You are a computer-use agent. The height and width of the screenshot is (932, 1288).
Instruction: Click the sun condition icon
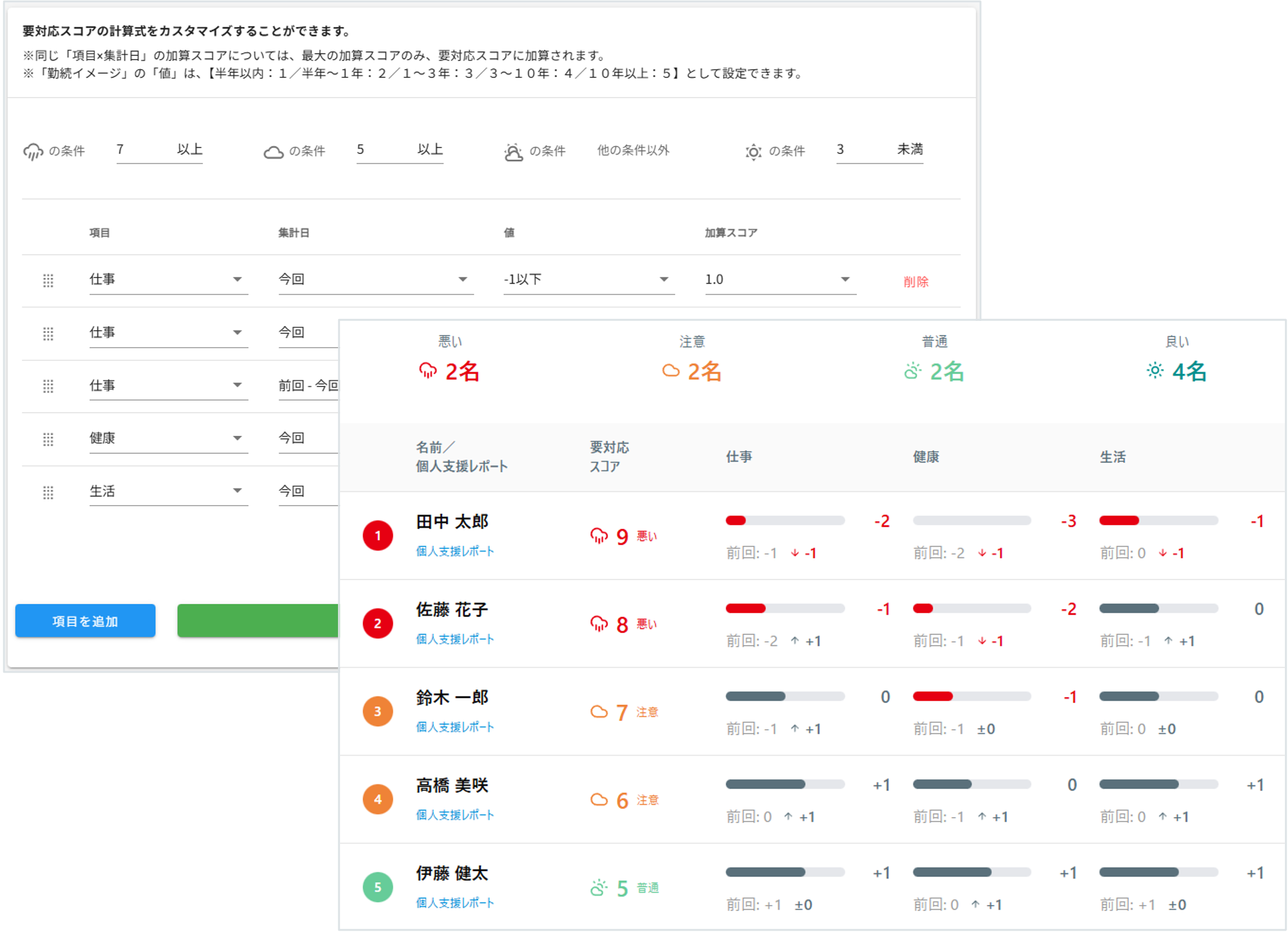click(x=753, y=152)
